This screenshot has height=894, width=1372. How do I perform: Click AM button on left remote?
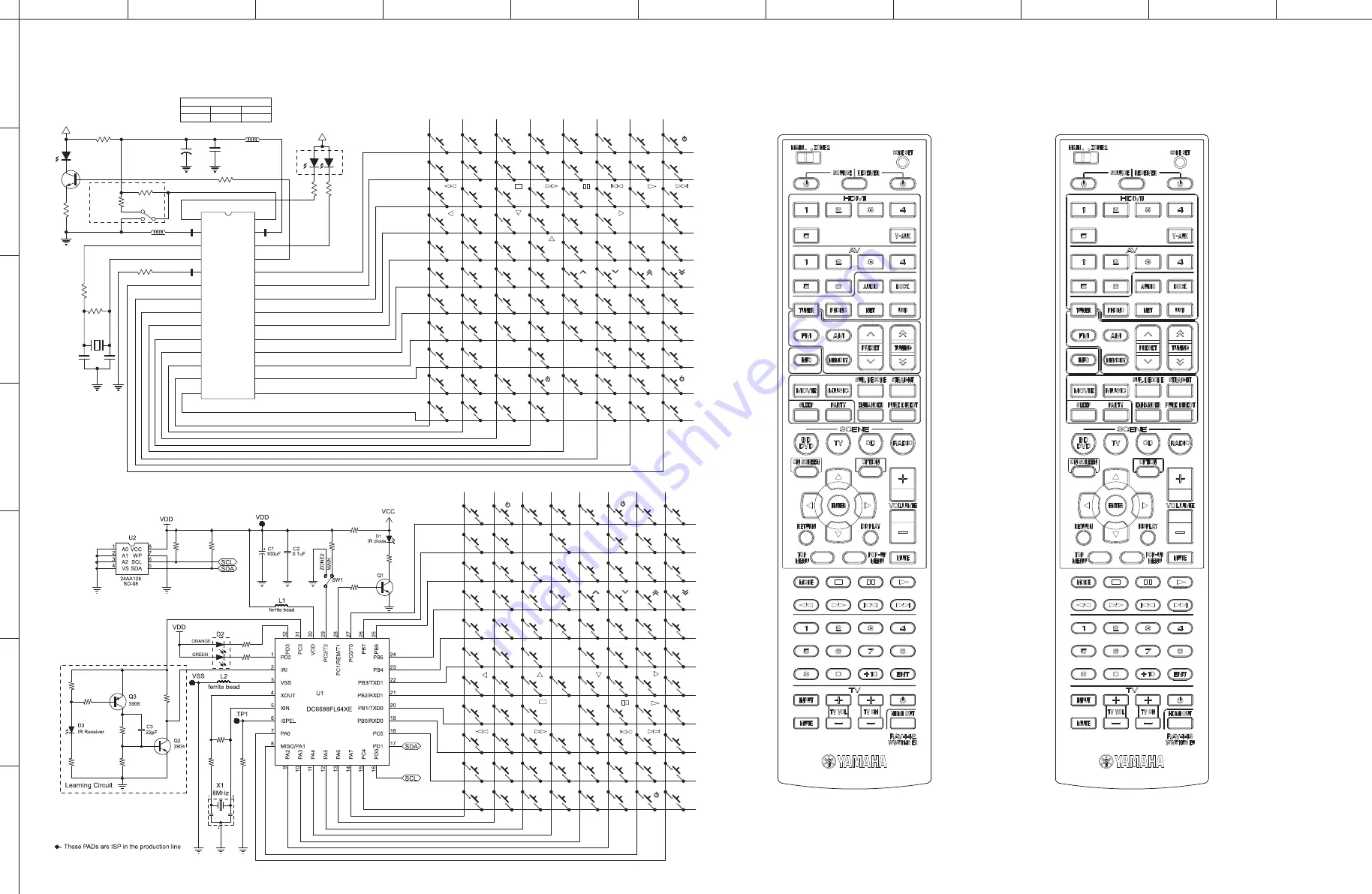pos(838,336)
